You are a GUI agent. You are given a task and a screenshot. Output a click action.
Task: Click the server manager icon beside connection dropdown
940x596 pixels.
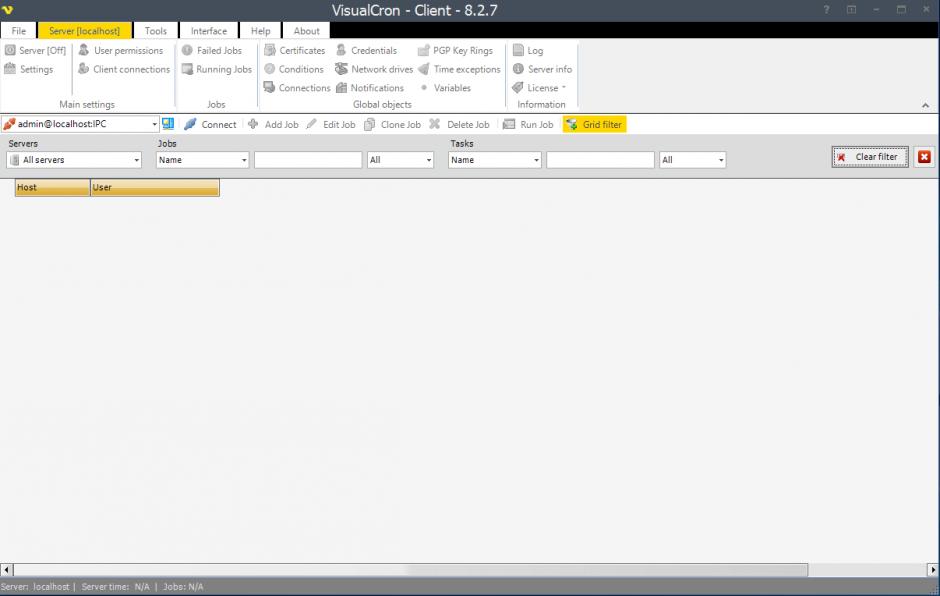pyautogui.click(x=168, y=124)
